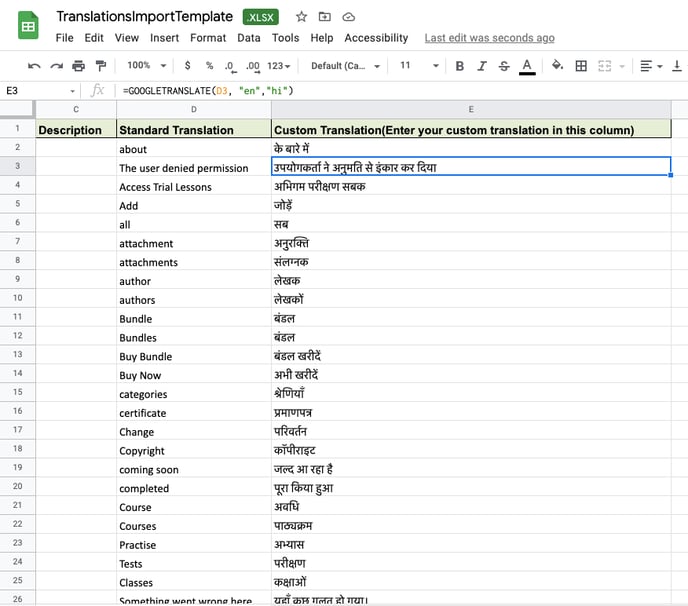Image resolution: width=688 pixels, height=606 pixels.
Task: Click the merge cells icon
Action: coord(605,66)
